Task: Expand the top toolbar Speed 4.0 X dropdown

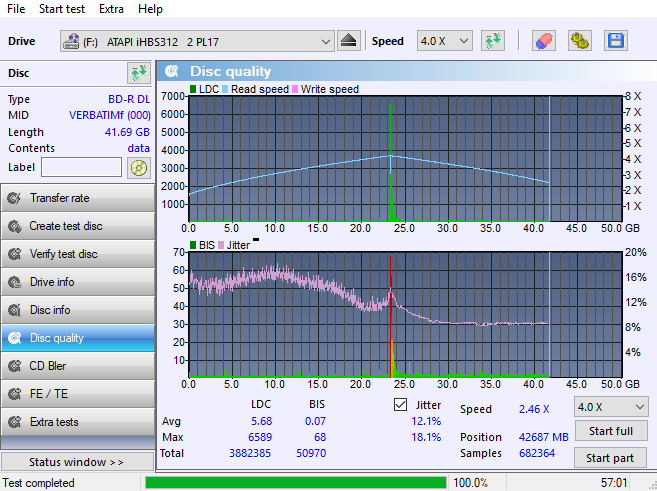Action: 445,41
